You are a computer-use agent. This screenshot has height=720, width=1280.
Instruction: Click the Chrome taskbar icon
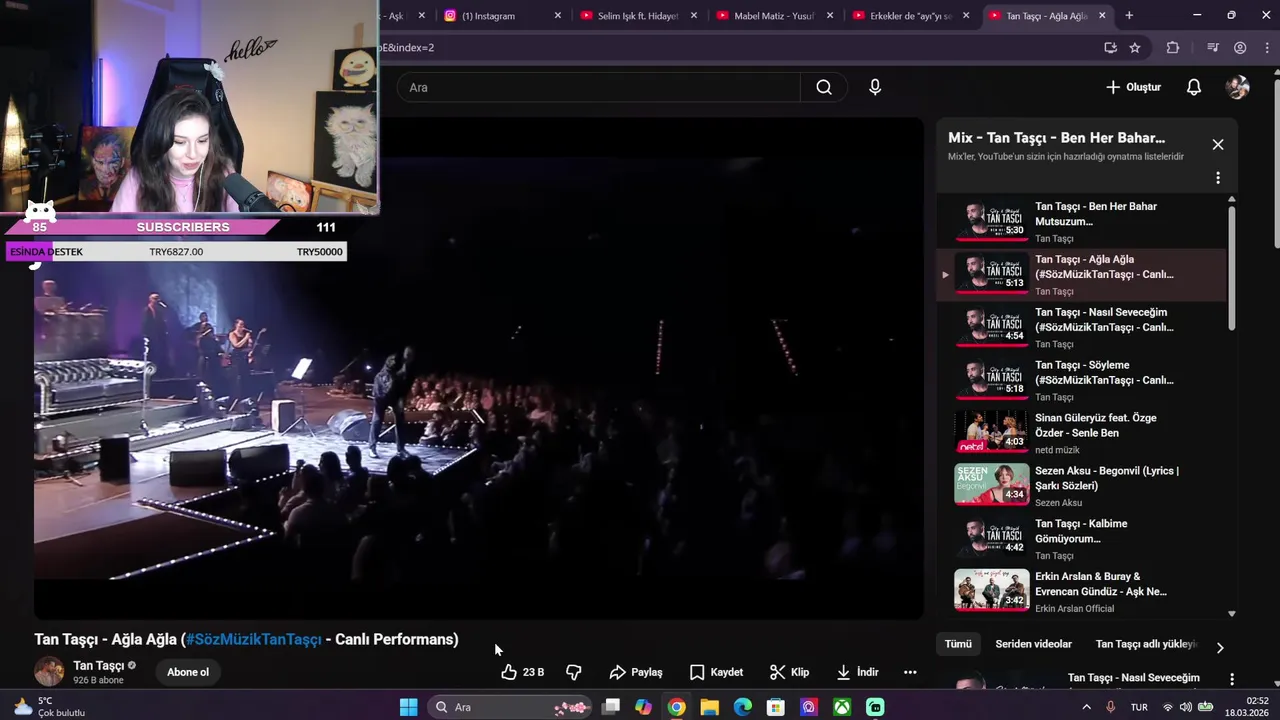click(x=676, y=707)
